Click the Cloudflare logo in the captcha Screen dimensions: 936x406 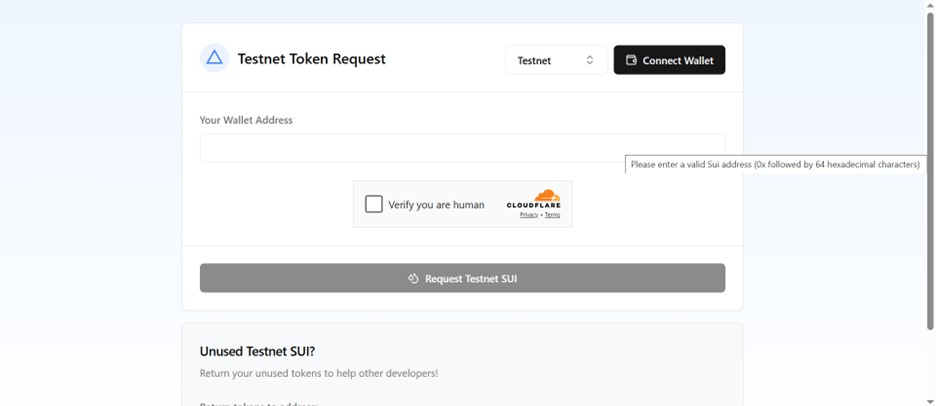point(534,199)
